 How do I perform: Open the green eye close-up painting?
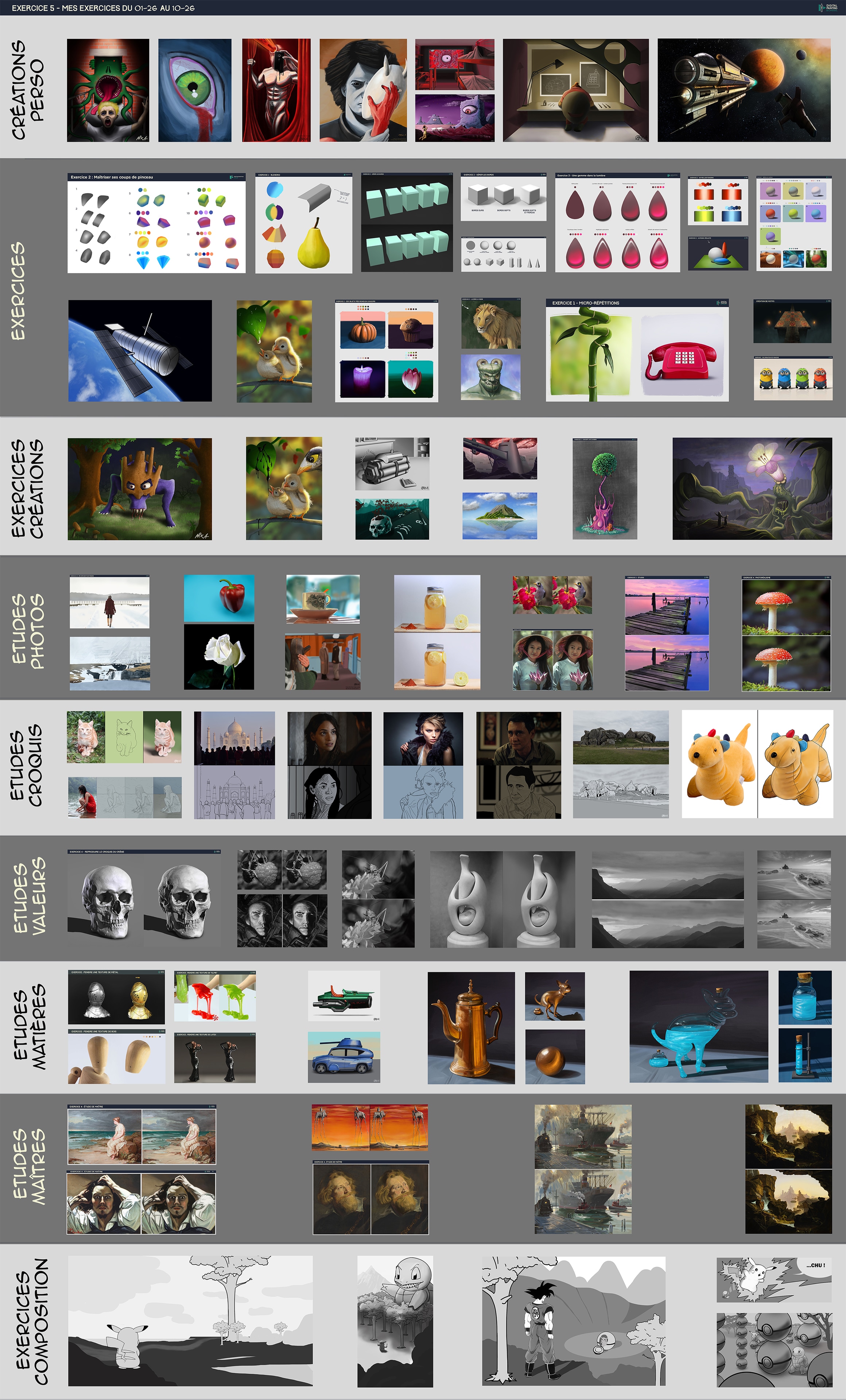pyautogui.click(x=195, y=90)
